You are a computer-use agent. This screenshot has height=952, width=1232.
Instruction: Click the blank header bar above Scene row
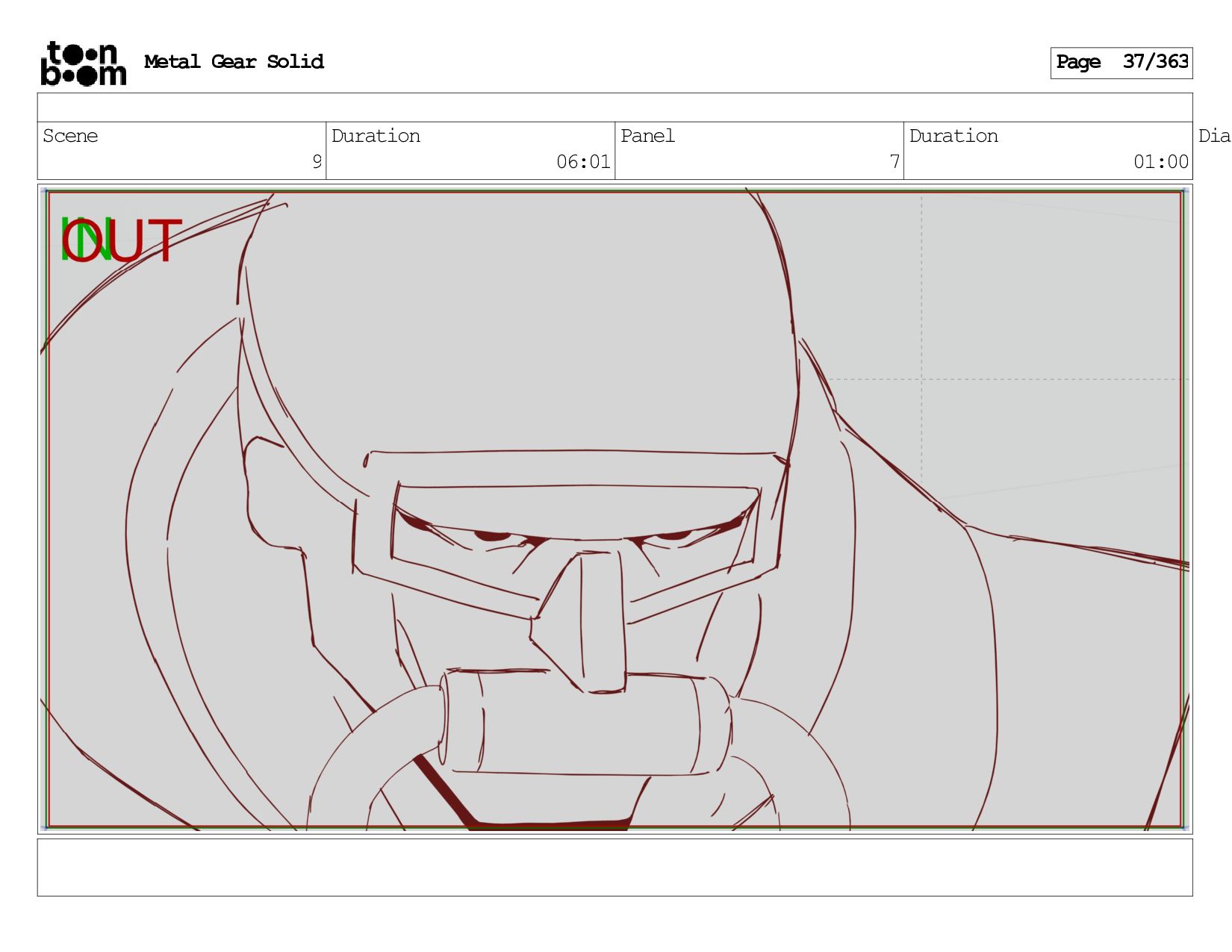[615, 108]
